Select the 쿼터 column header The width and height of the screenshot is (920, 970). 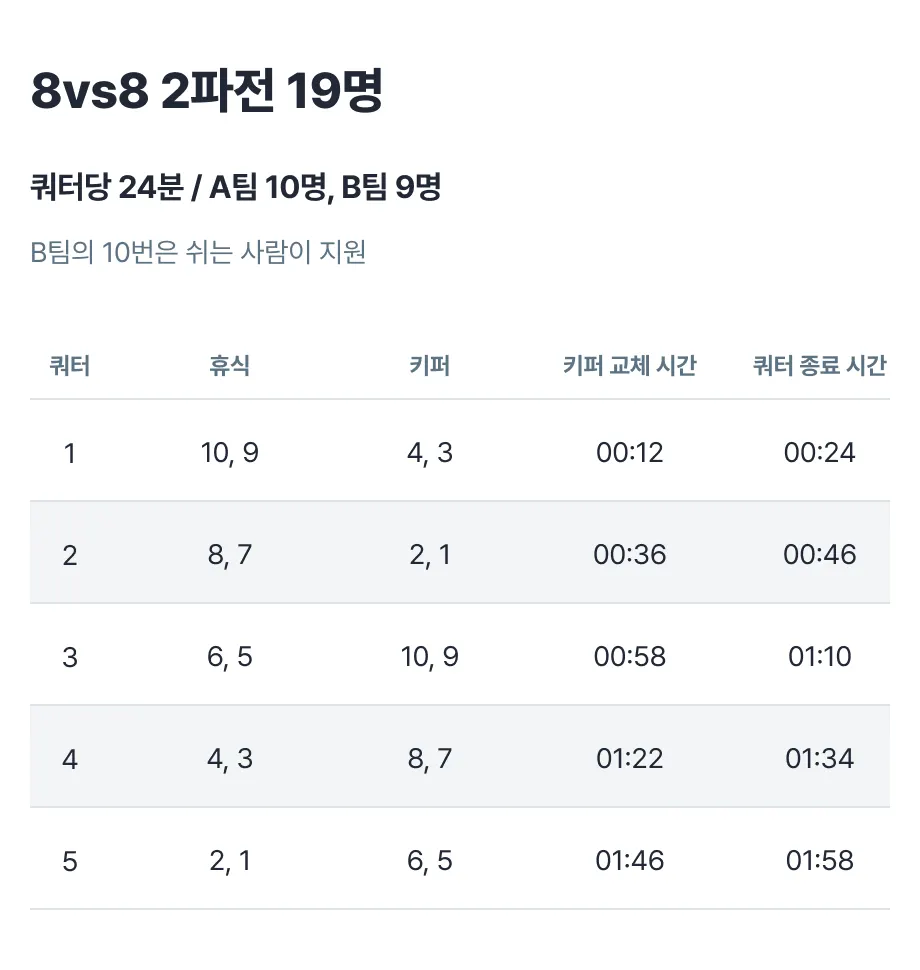(70, 366)
